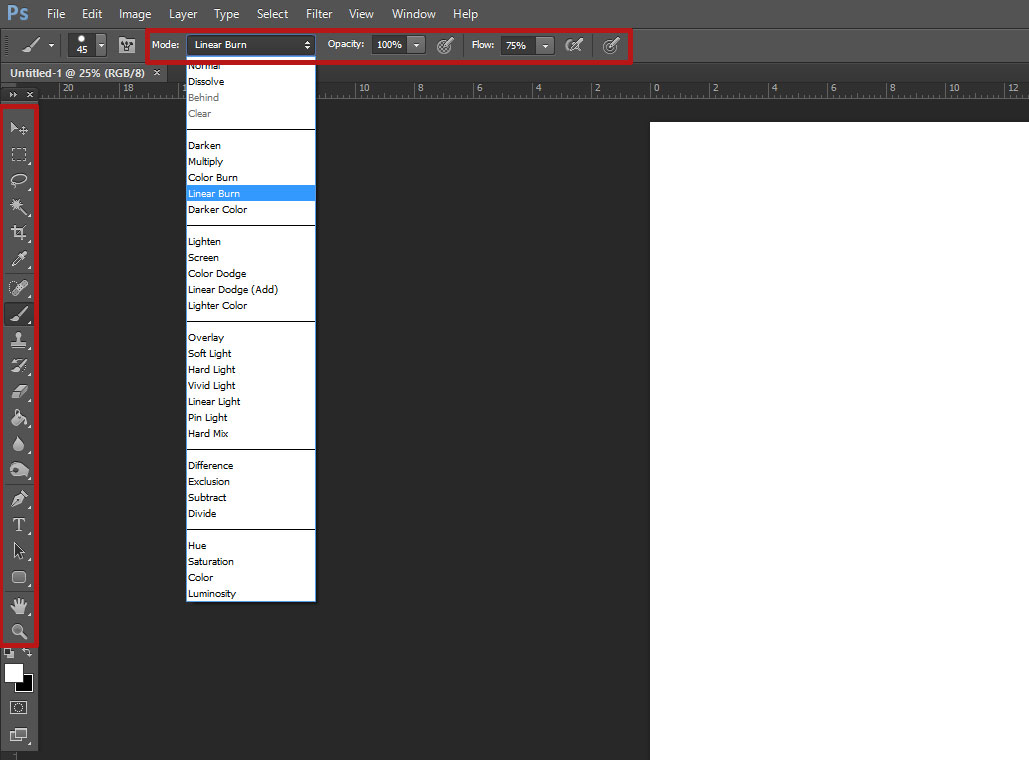Select the Pen tool

pos(19,499)
